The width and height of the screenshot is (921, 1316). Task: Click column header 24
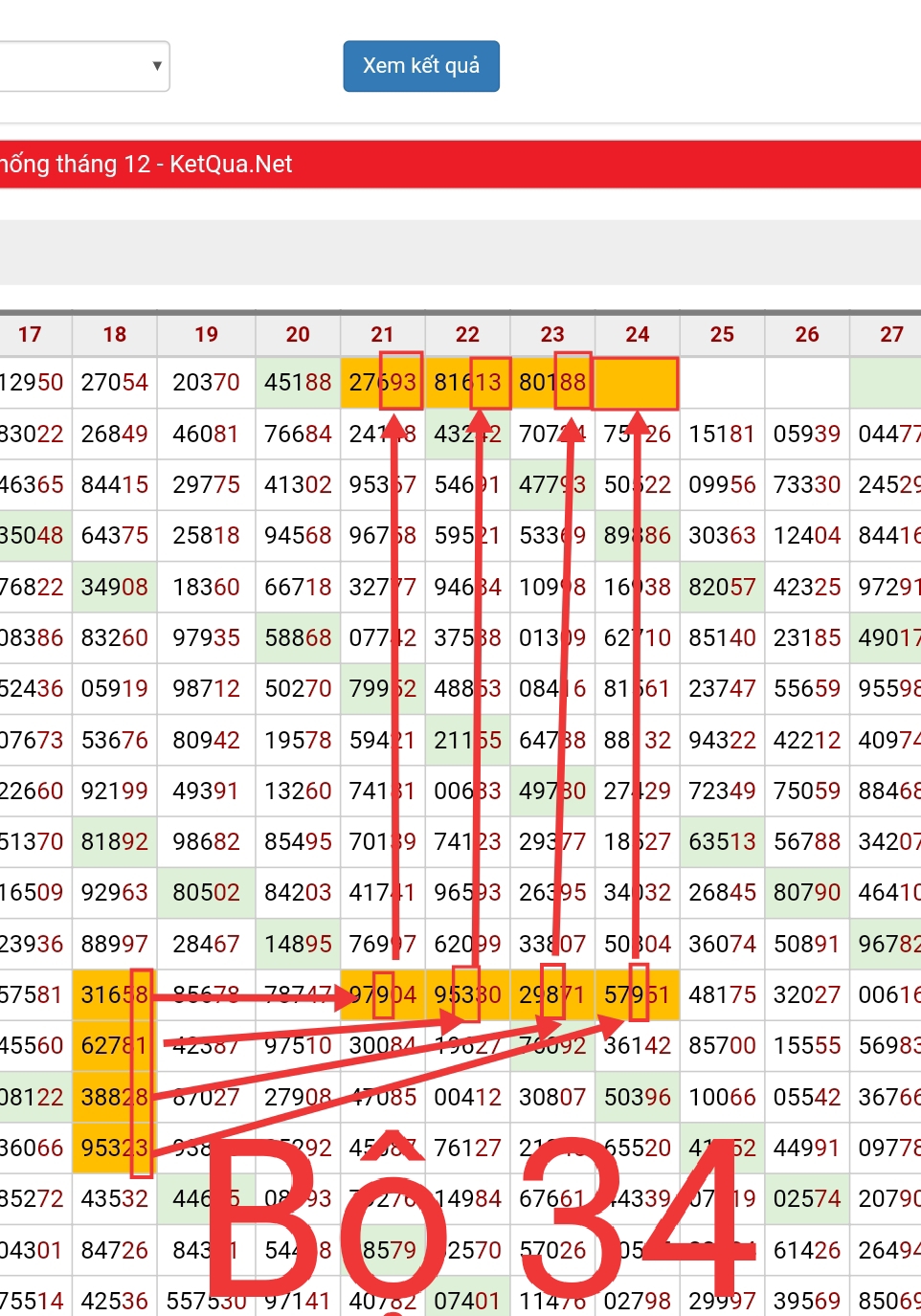(637, 334)
